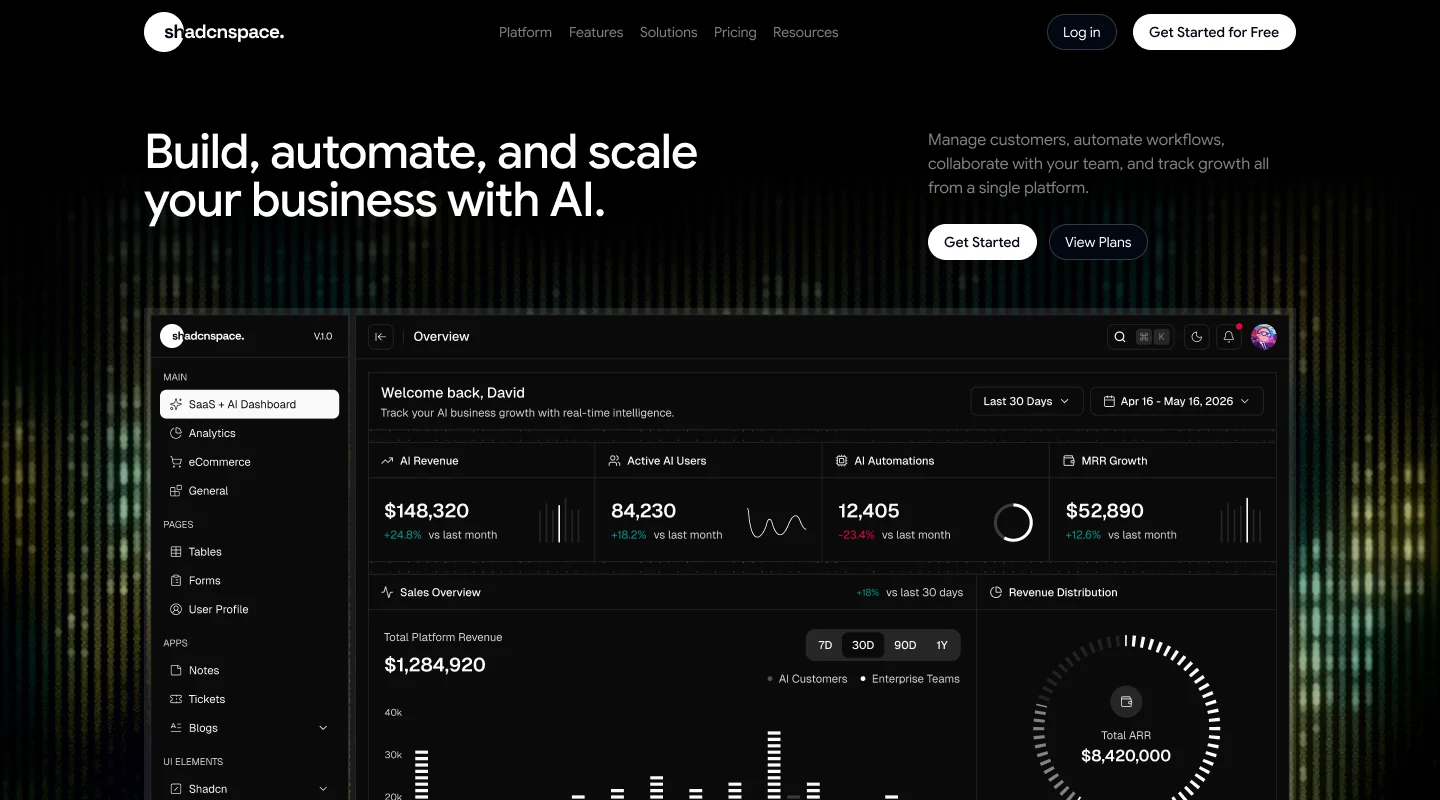Click the eCommerce cart icon in sidebar
Image resolution: width=1440 pixels, height=800 pixels.
pyautogui.click(x=176, y=462)
